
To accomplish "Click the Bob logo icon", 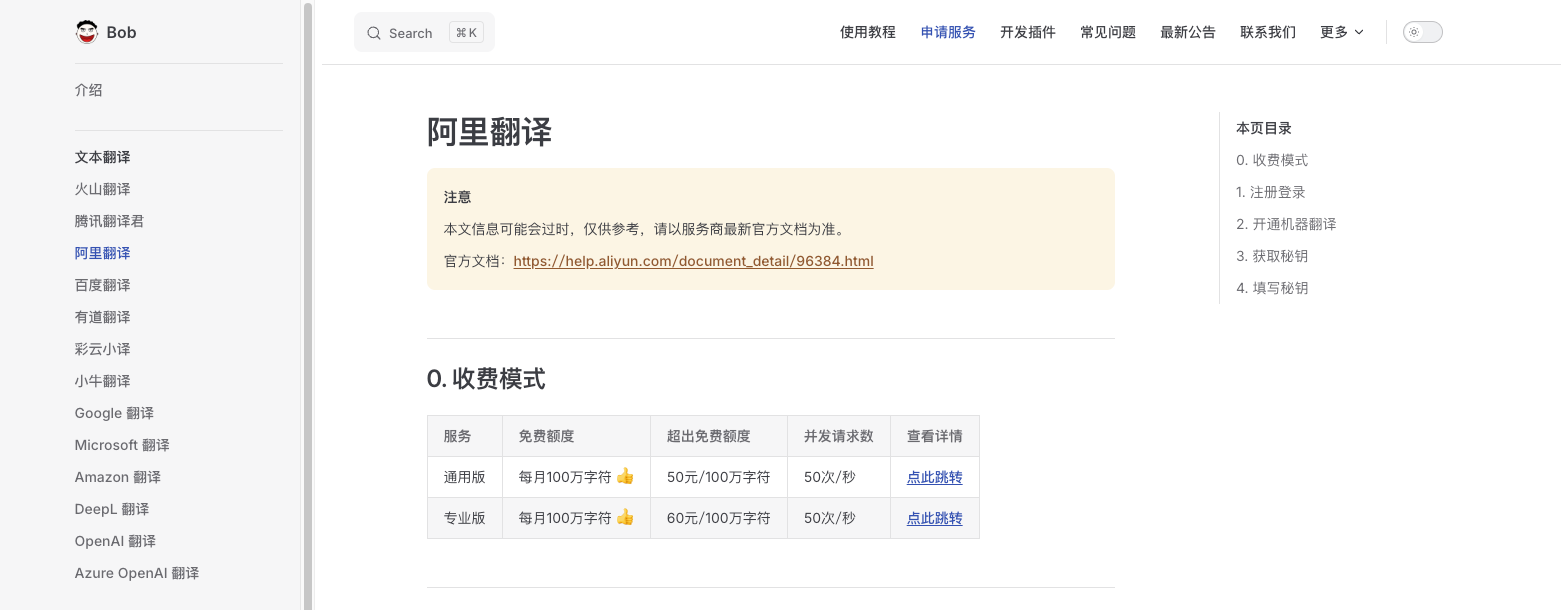I will [86, 32].
